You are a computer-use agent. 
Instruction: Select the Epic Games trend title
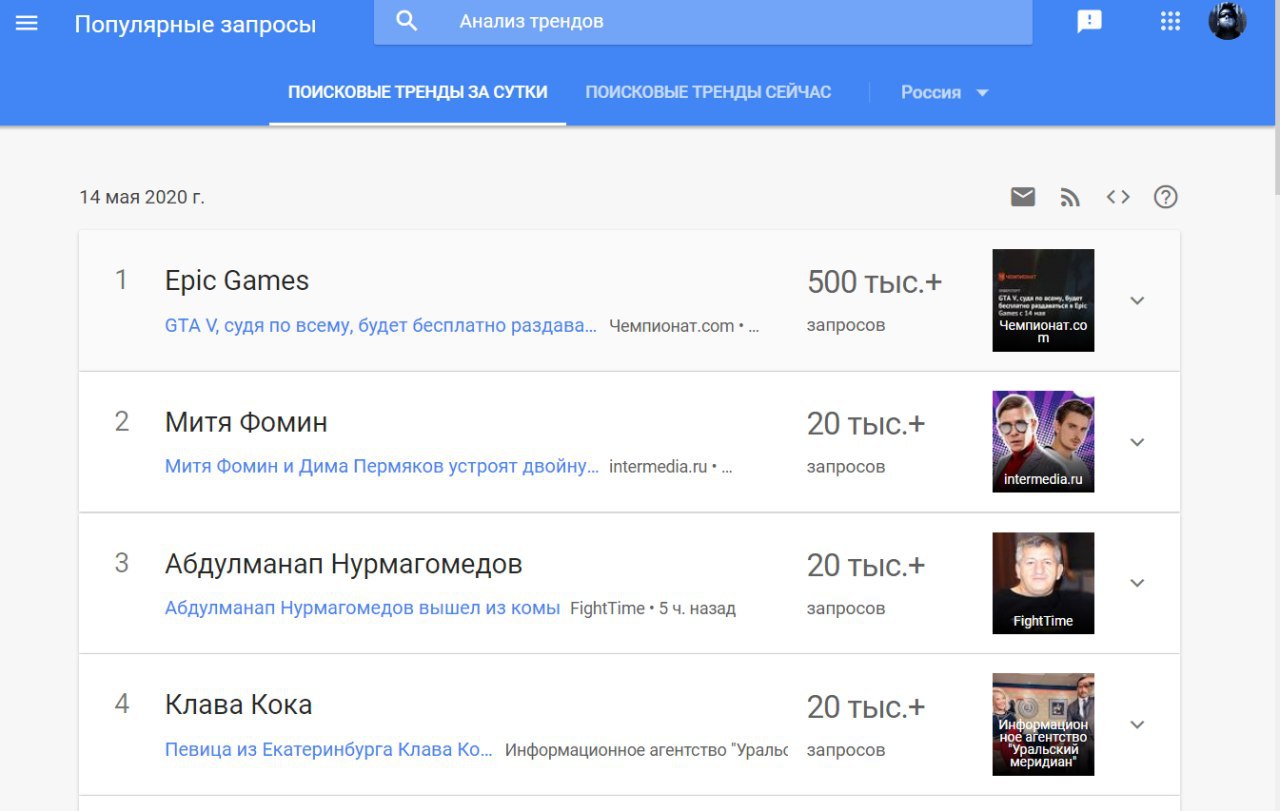[x=237, y=281]
